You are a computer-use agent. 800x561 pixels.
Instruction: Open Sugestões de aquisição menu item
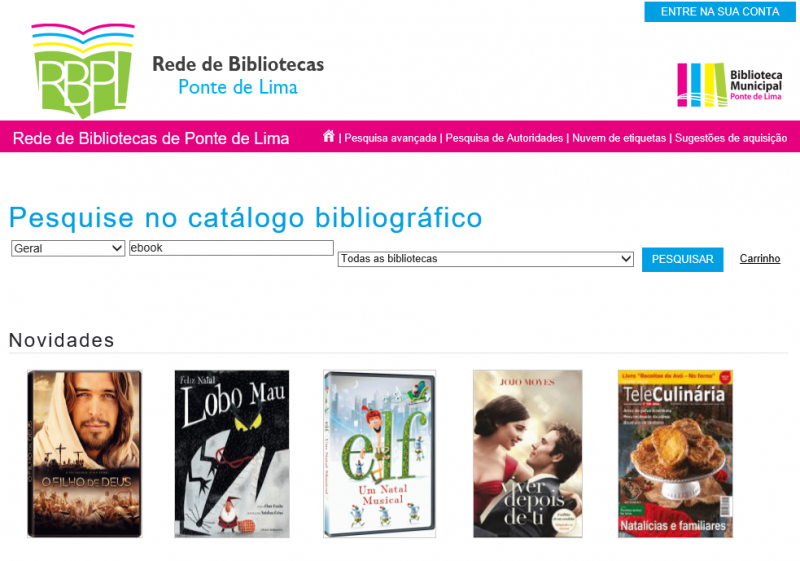point(731,138)
